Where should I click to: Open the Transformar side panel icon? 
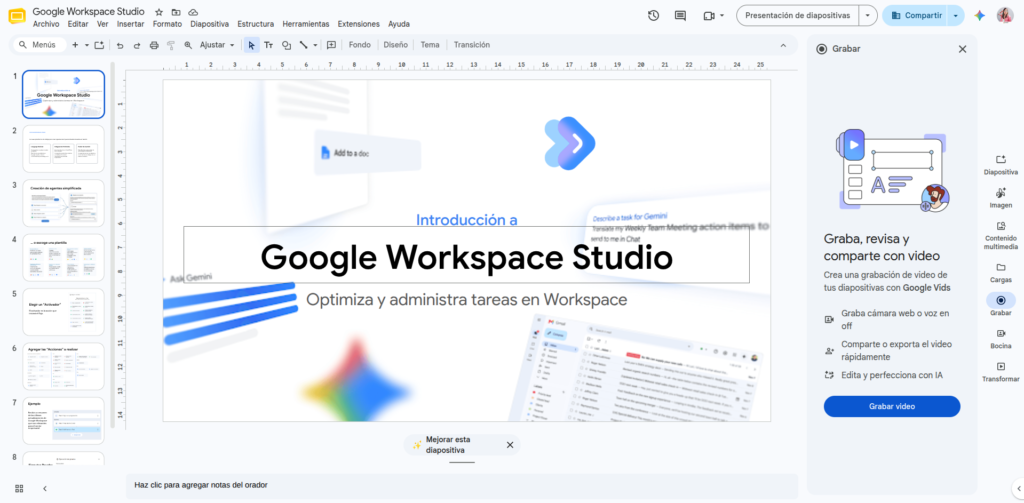point(1000,372)
